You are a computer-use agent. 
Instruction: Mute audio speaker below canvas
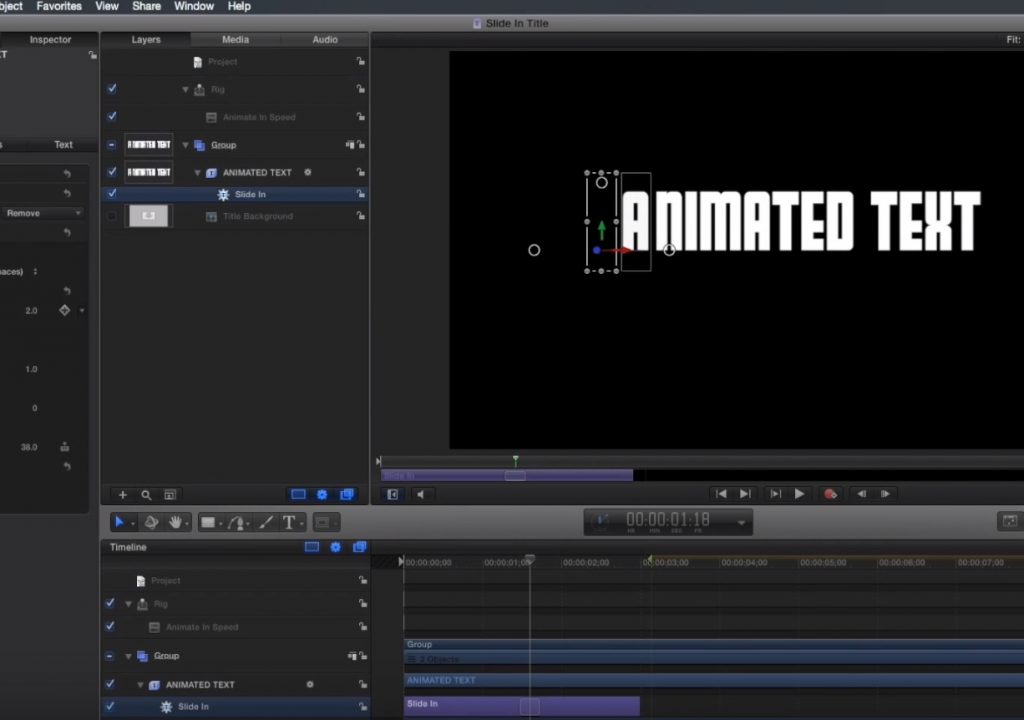click(x=421, y=495)
